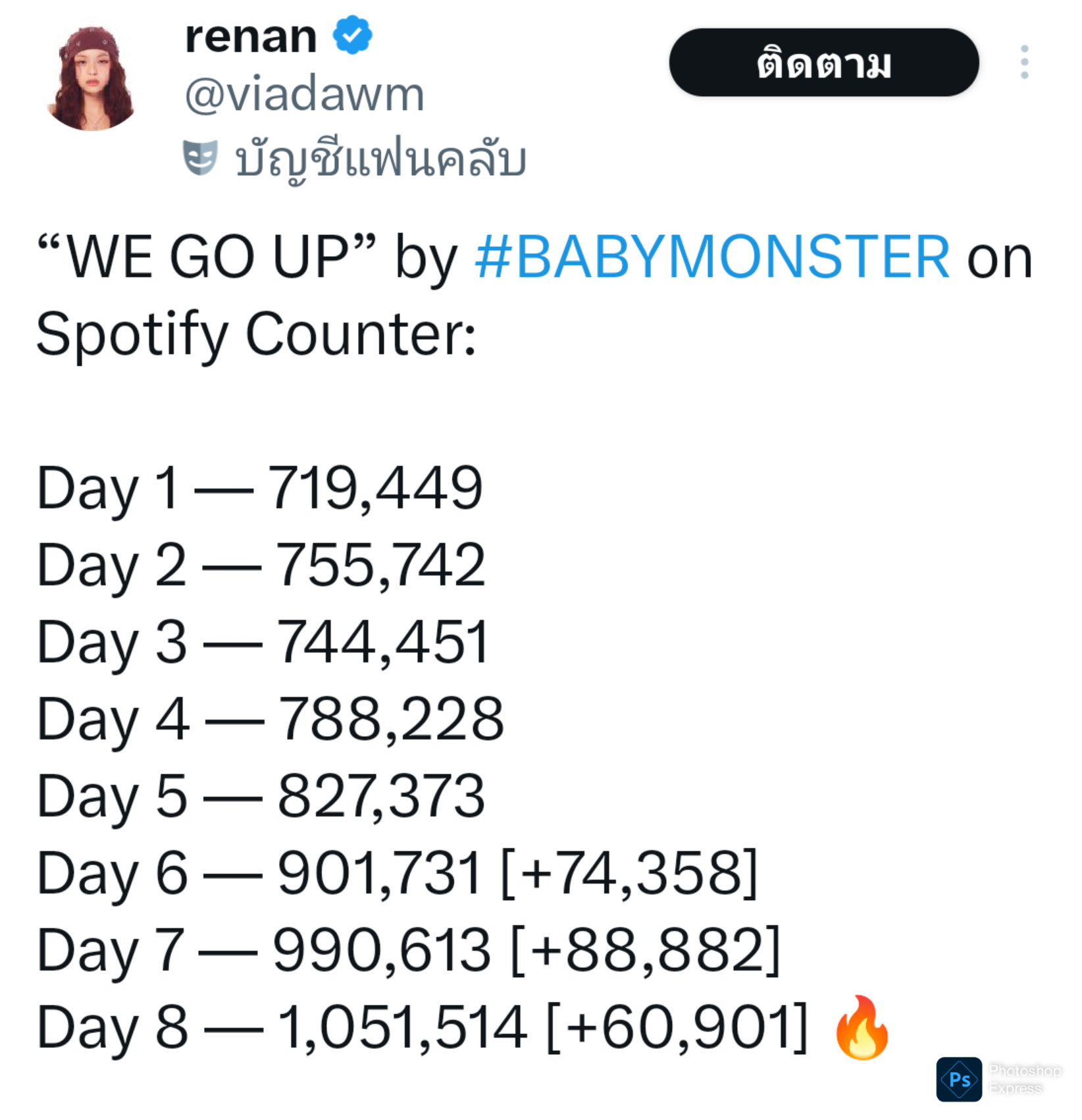Tap the ติดตาม follow button

point(824,63)
